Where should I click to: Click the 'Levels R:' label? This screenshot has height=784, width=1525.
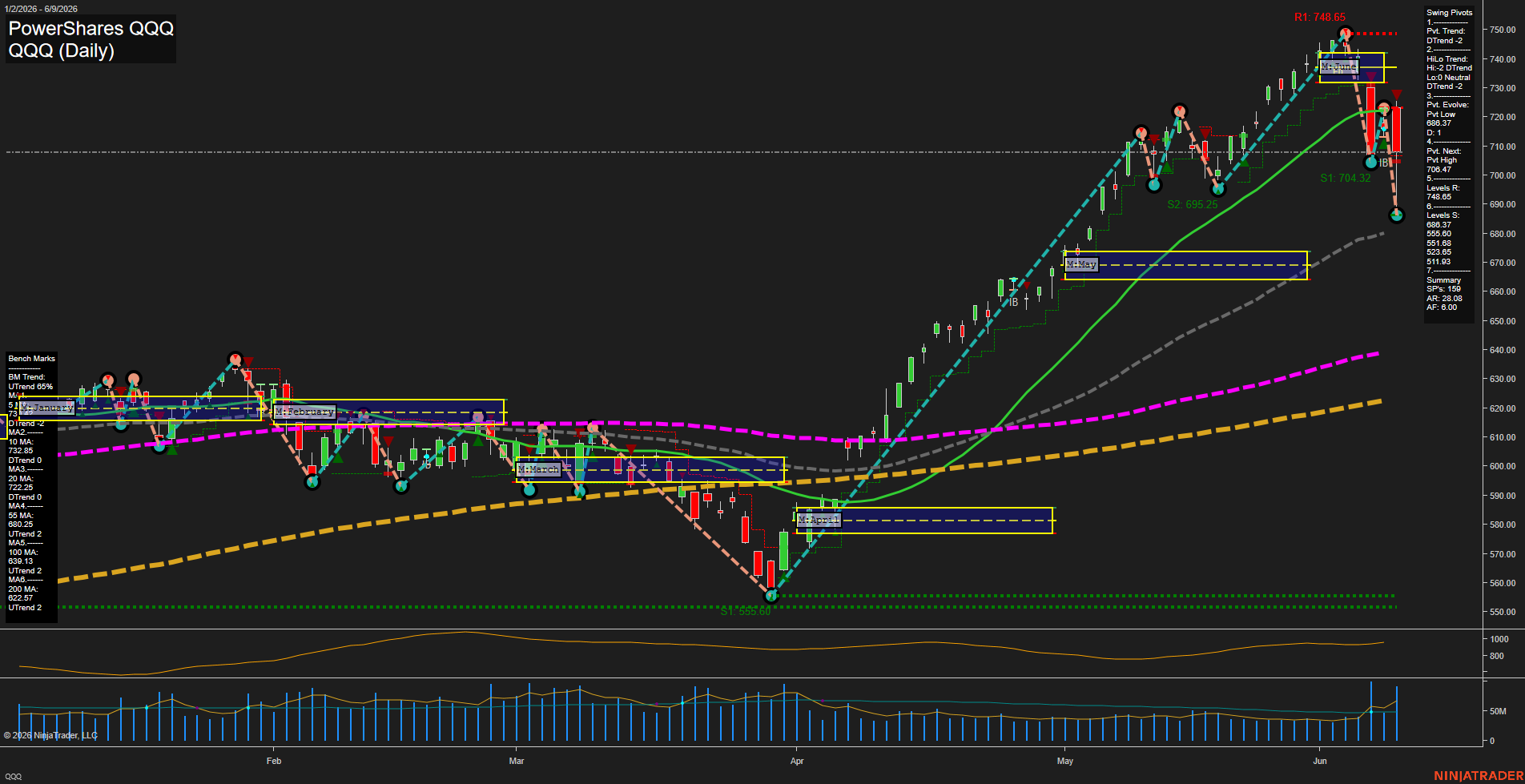1443,188
